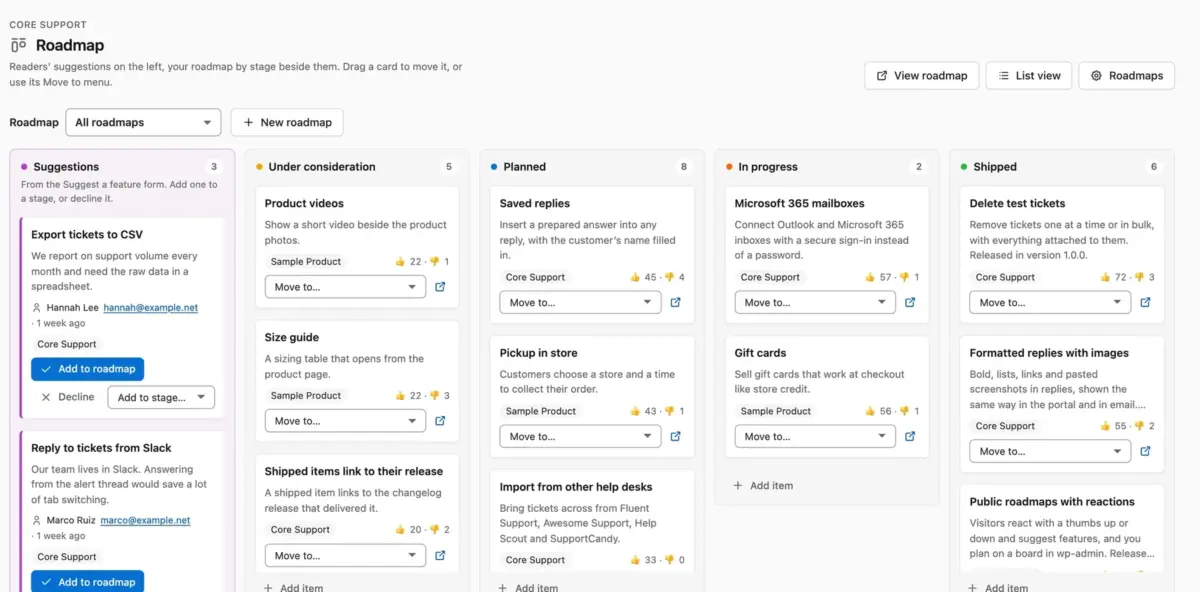This screenshot has width=1200, height=592.
Task: Open Add to stage dropdown on Export tickets
Action: [161, 397]
